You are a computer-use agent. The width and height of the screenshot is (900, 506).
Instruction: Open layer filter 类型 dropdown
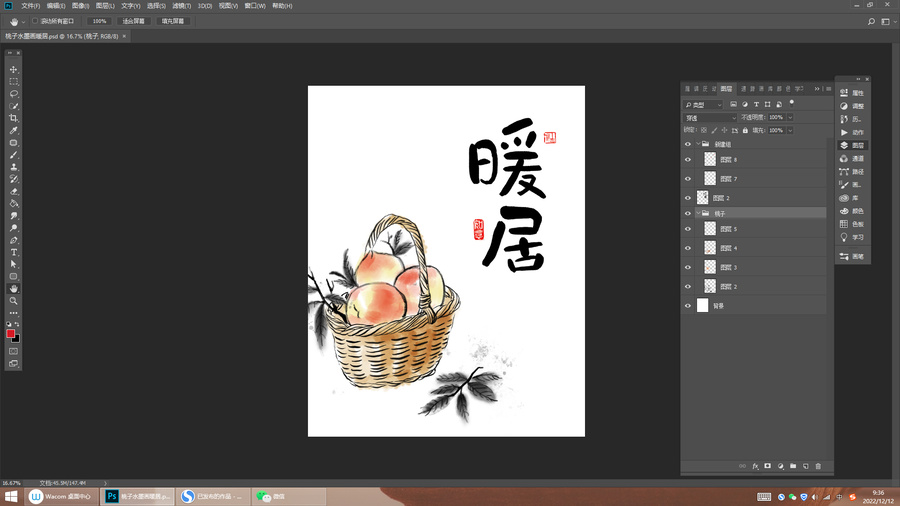[x=703, y=104]
